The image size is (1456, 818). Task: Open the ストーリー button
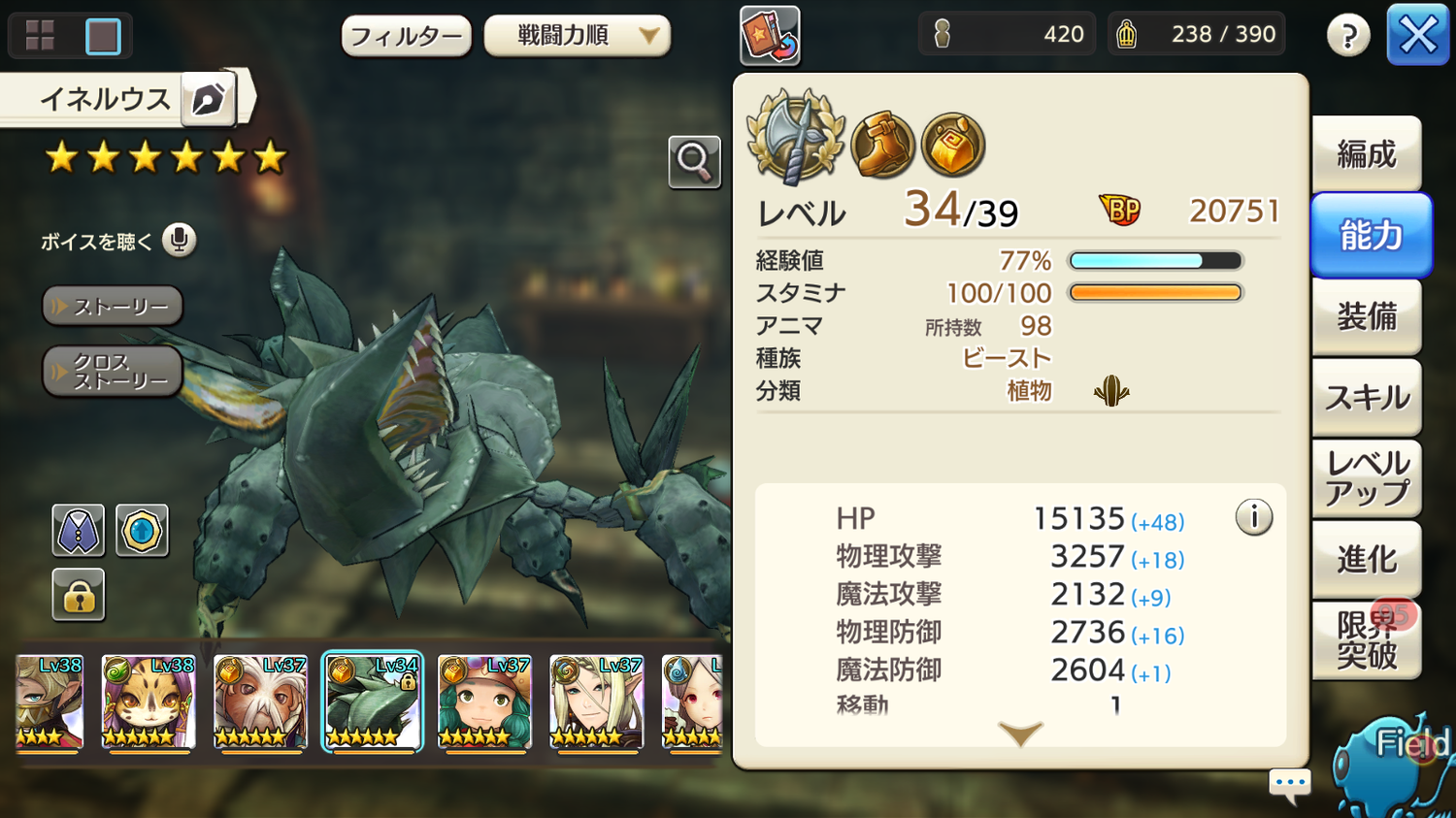113,306
